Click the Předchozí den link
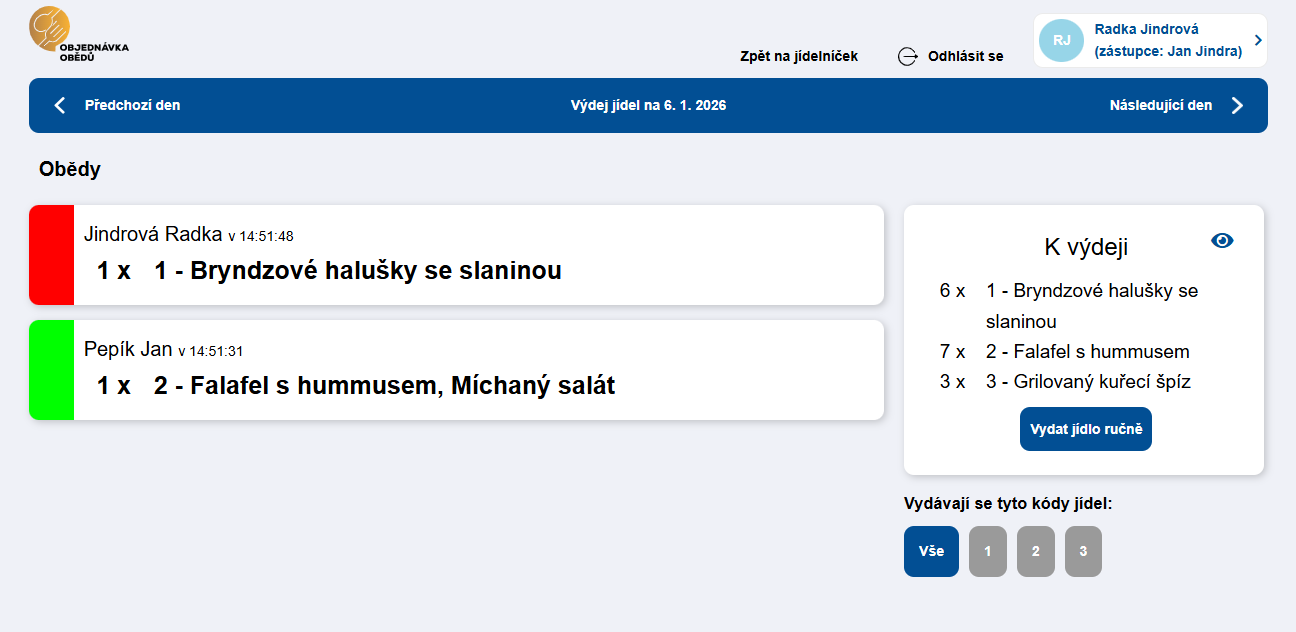The image size is (1296, 632). click(132, 105)
